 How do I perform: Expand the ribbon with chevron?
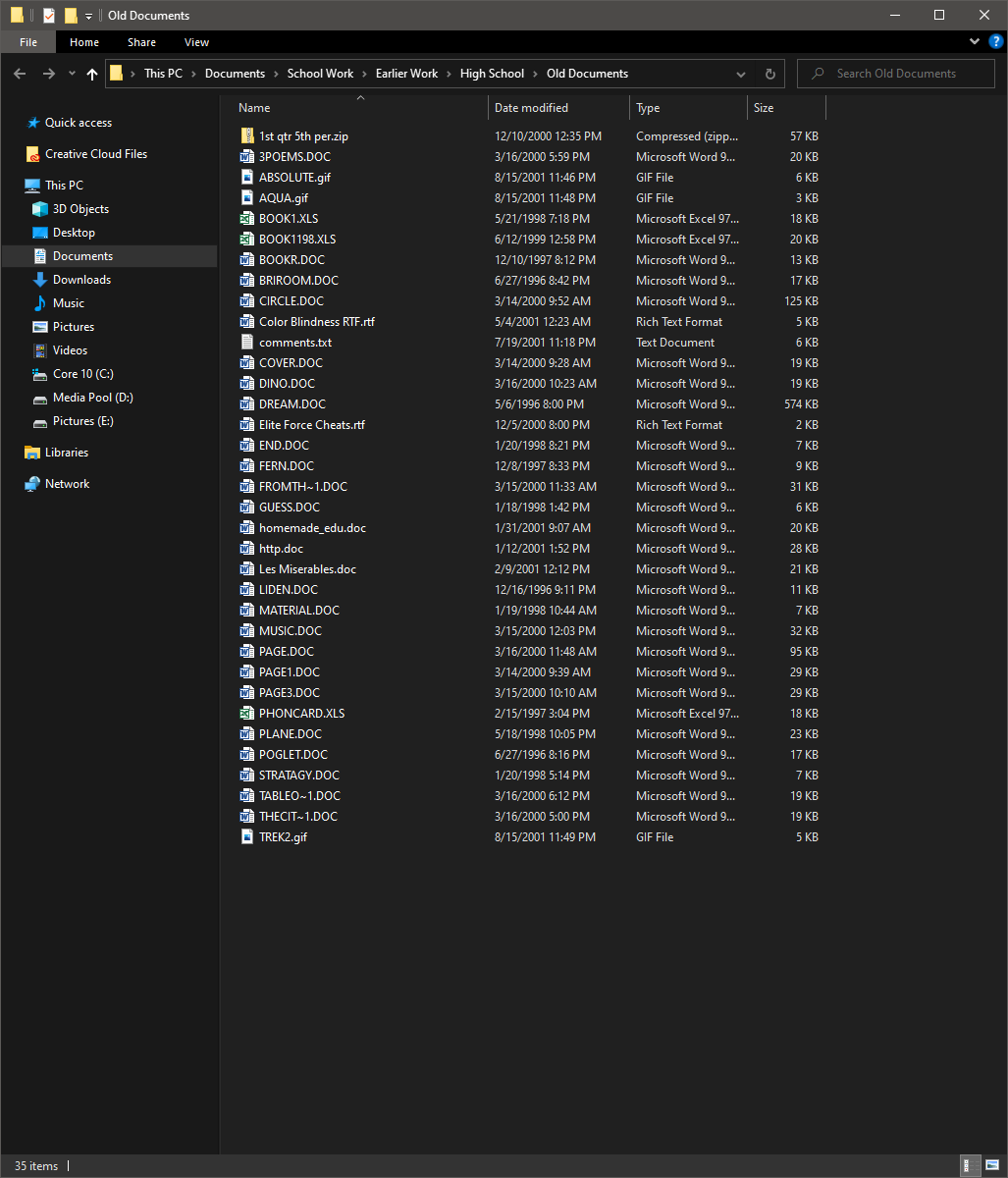(975, 42)
